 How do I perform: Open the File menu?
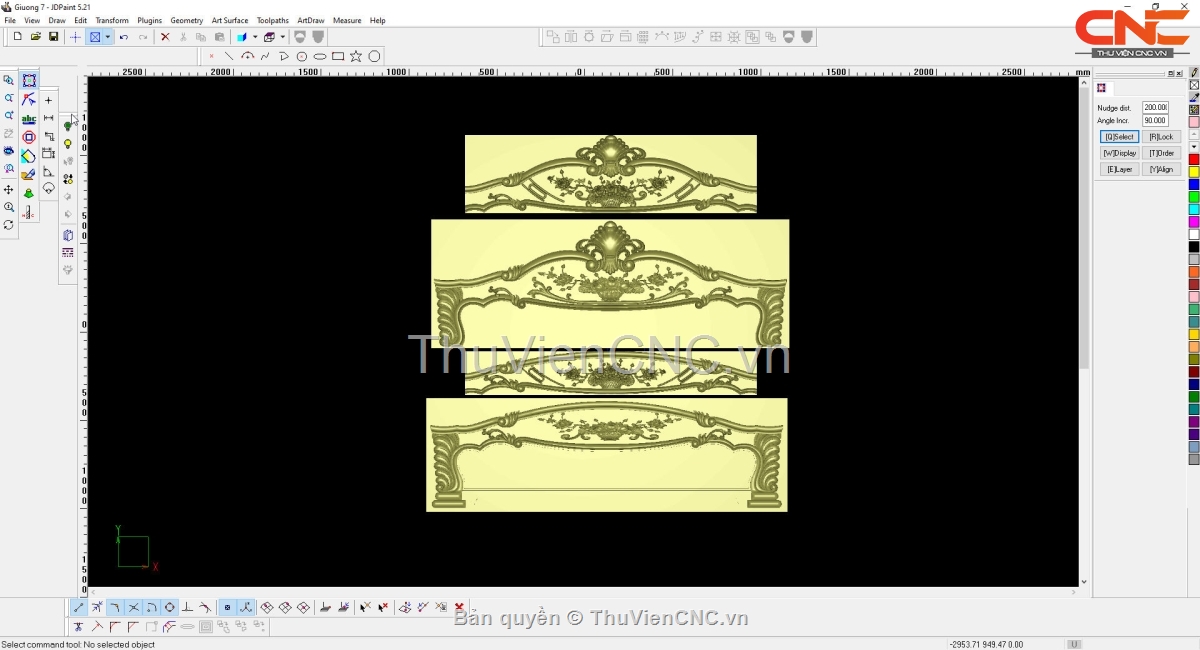pyautogui.click(x=10, y=20)
